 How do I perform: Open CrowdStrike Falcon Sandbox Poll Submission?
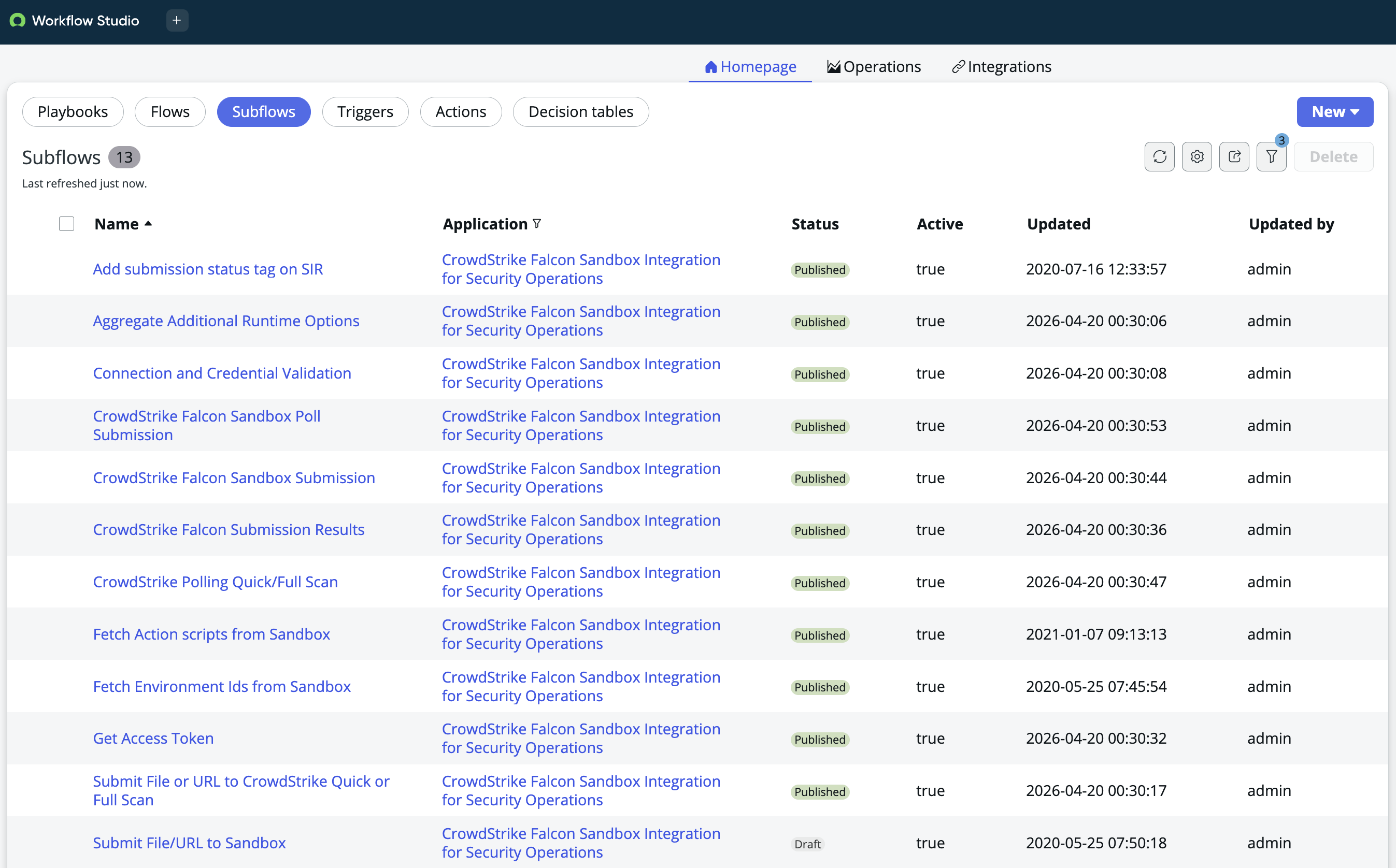tap(207, 425)
